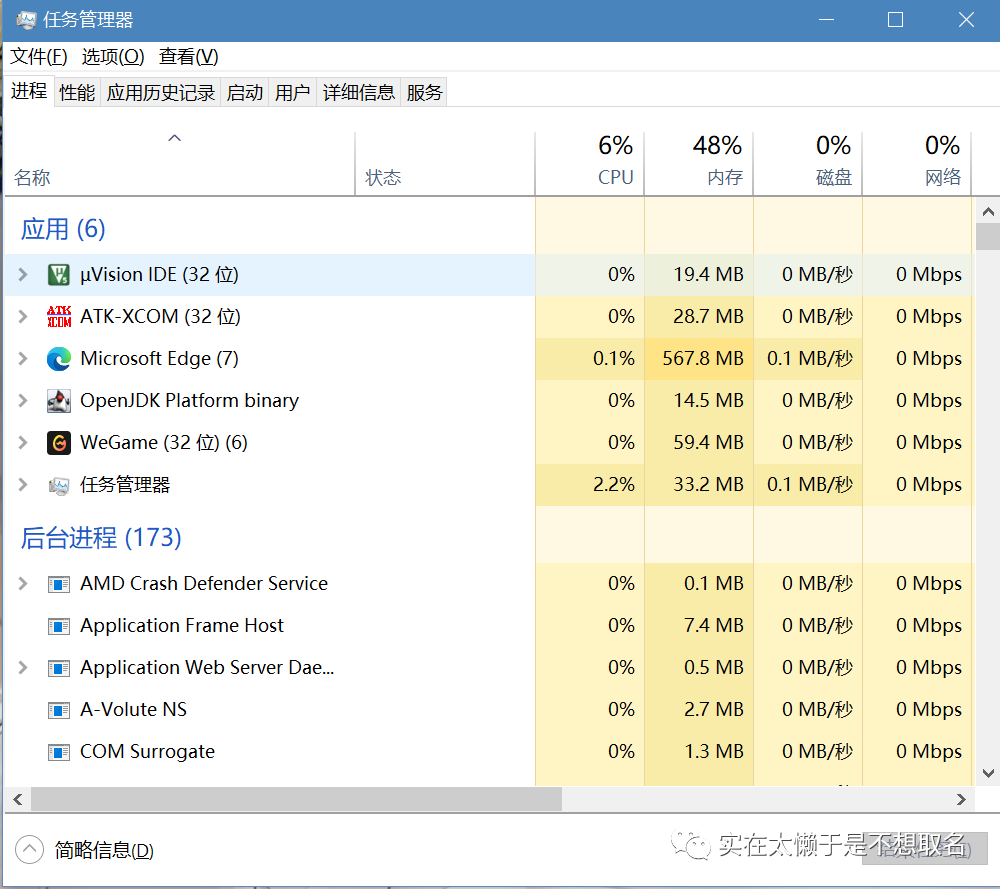Viewport: 1000px width, 889px height.
Task: Open the 启动 tab
Action: click(245, 93)
